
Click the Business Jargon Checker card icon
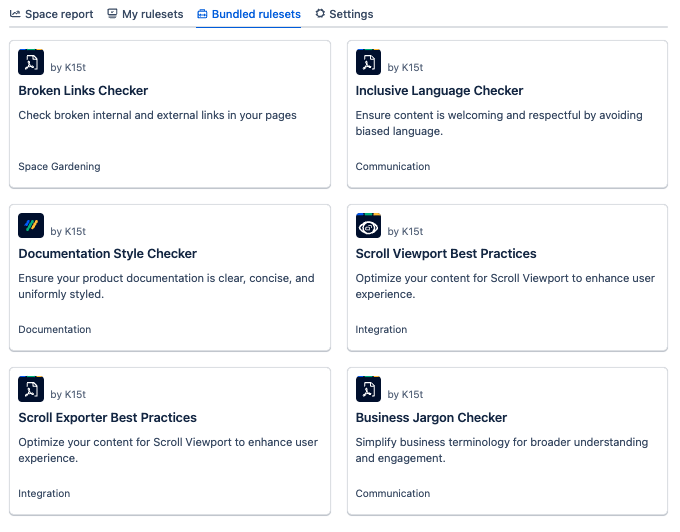tap(368, 389)
